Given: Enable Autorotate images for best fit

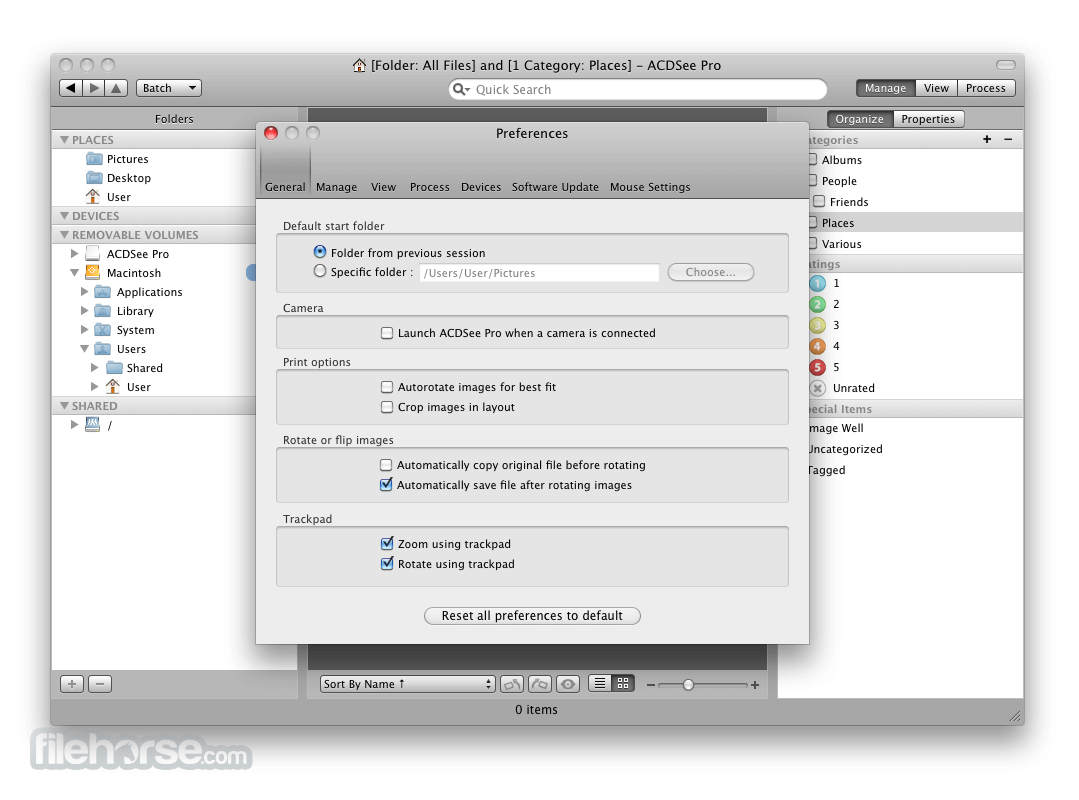Looking at the screenshot, I should coord(387,387).
